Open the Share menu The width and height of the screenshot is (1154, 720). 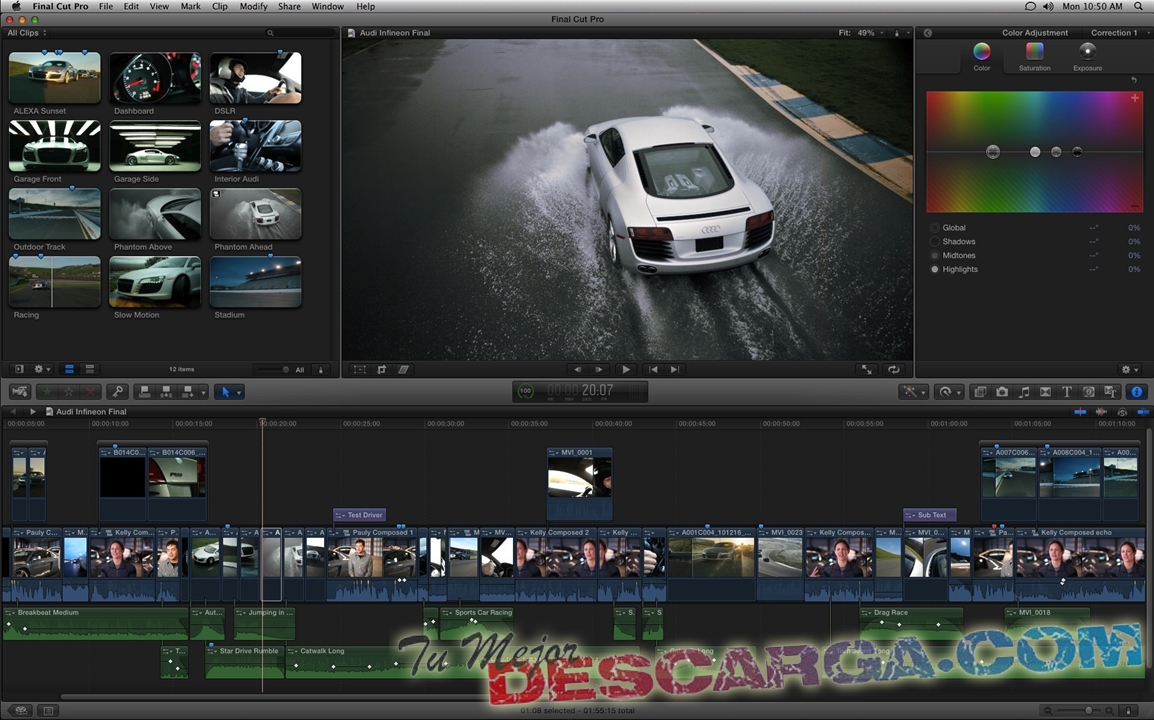tap(289, 6)
